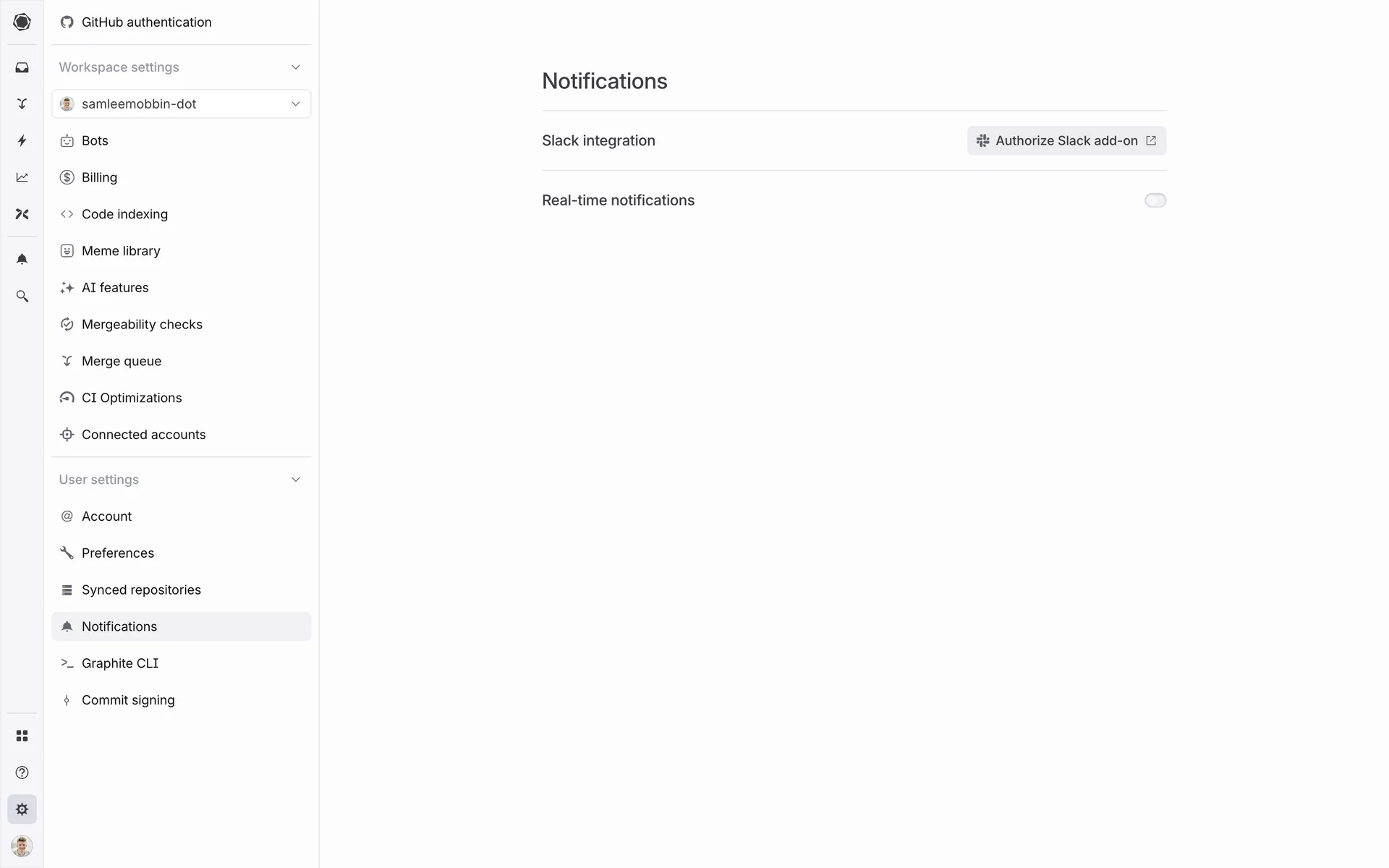Click the Graphite logo icon
The height and width of the screenshot is (868, 1389).
click(22, 22)
